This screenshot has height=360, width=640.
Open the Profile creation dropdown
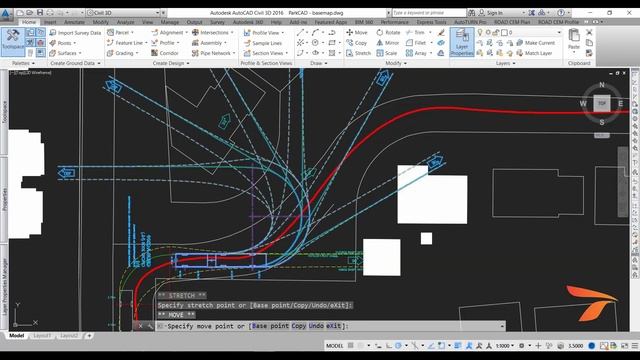165,43
